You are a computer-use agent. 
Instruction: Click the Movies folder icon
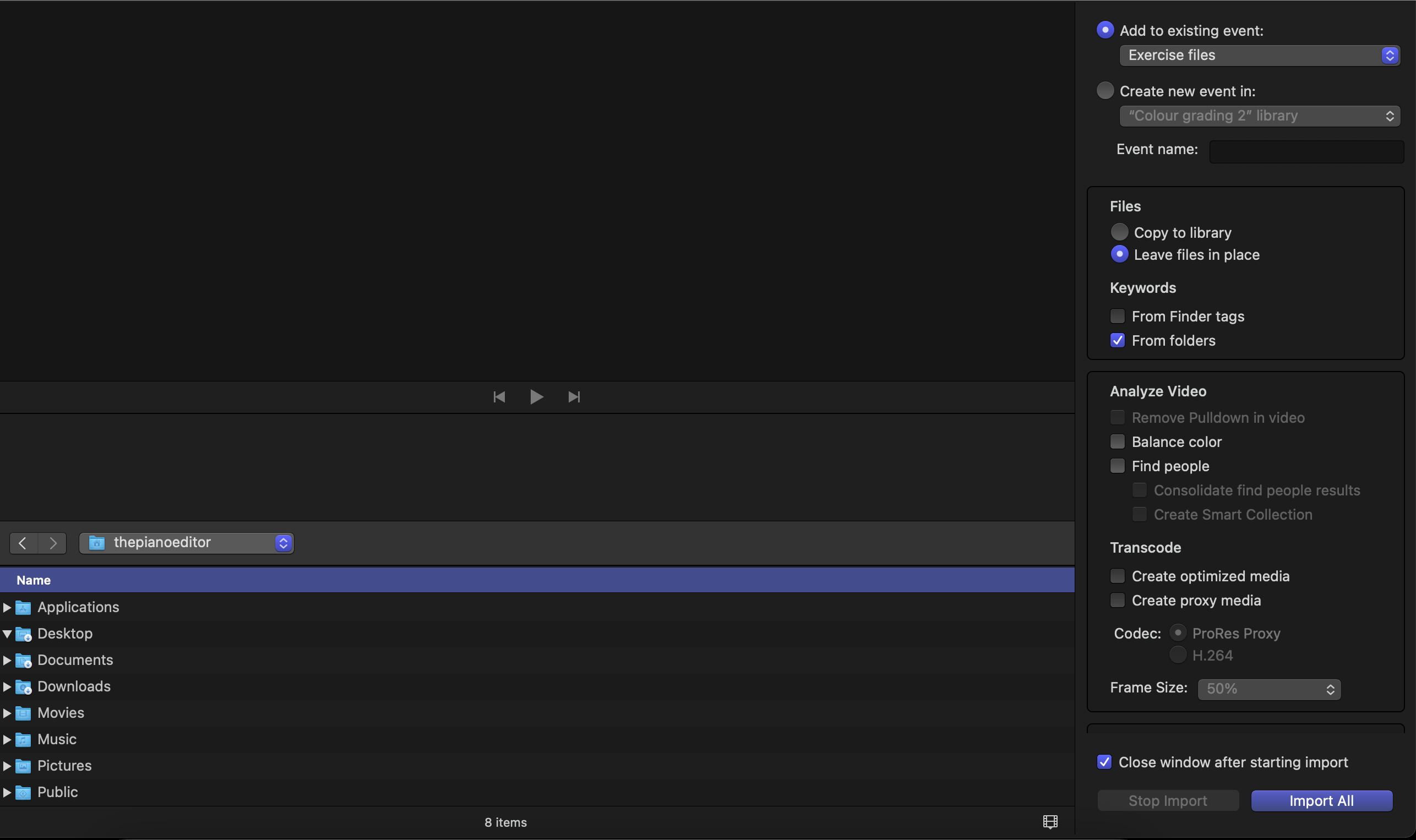click(x=23, y=713)
